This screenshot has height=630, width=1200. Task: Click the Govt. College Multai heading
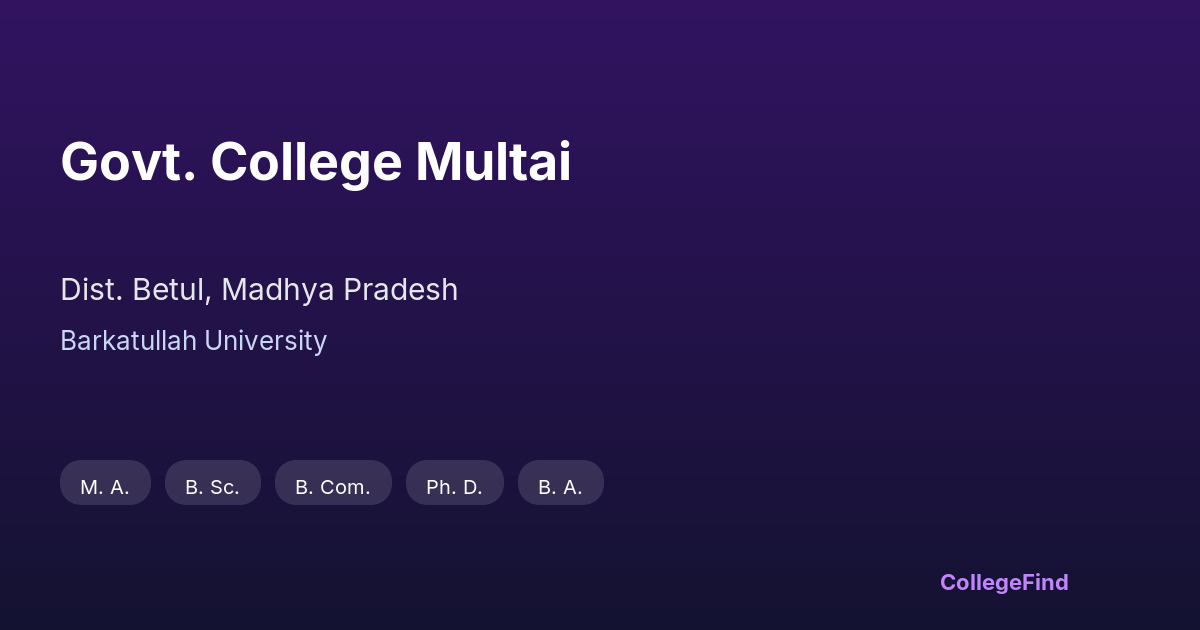point(315,162)
